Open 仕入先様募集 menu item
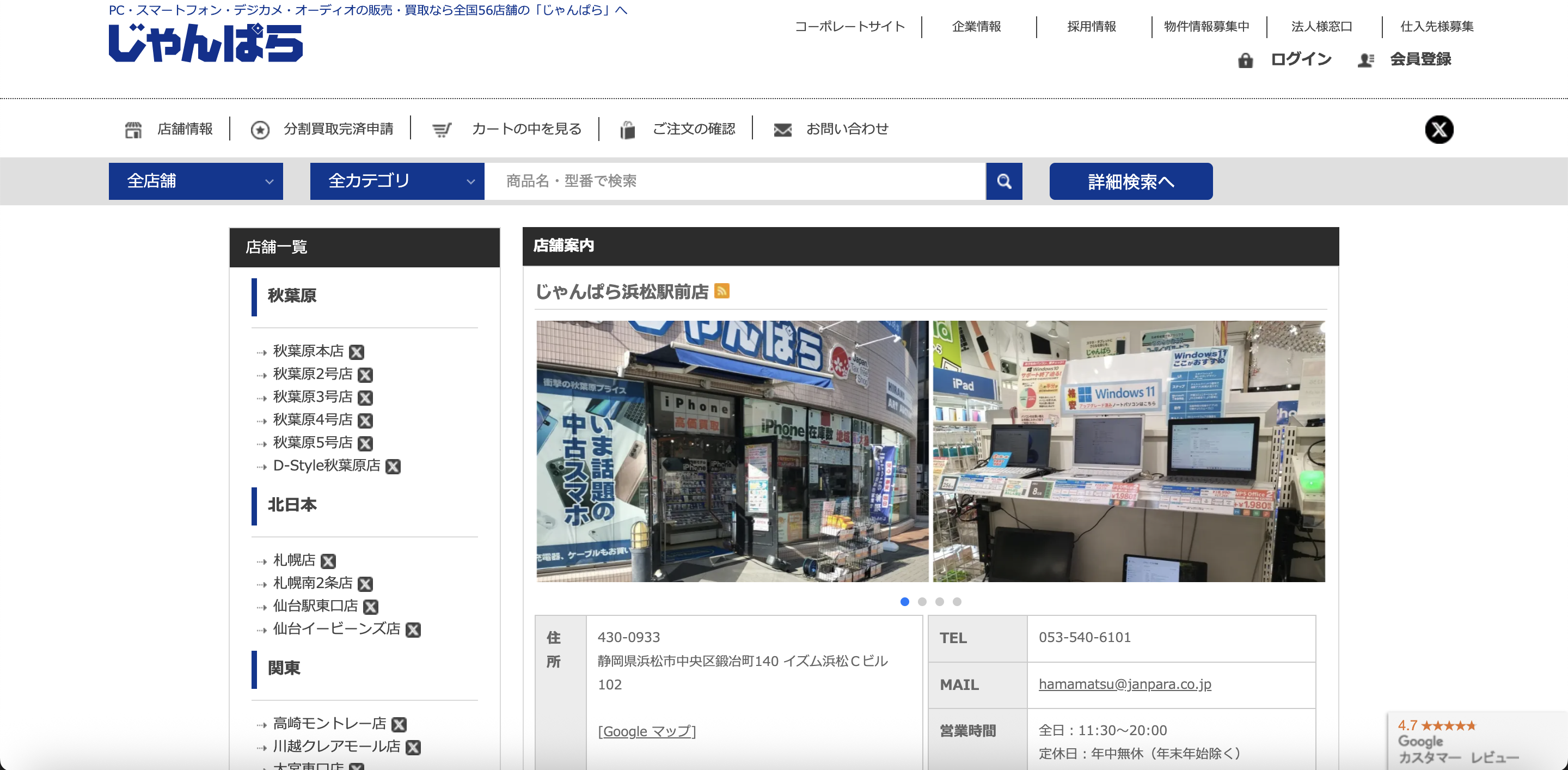The width and height of the screenshot is (1568, 770). (x=1437, y=26)
